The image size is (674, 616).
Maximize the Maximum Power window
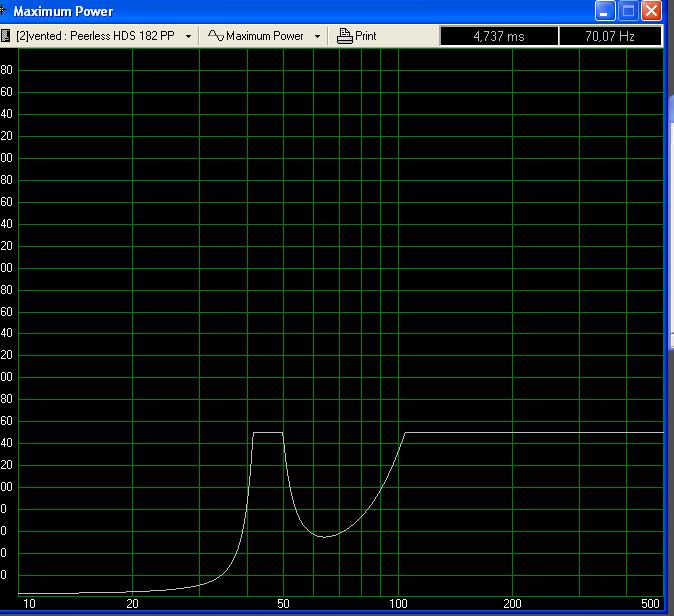point(628,12)
